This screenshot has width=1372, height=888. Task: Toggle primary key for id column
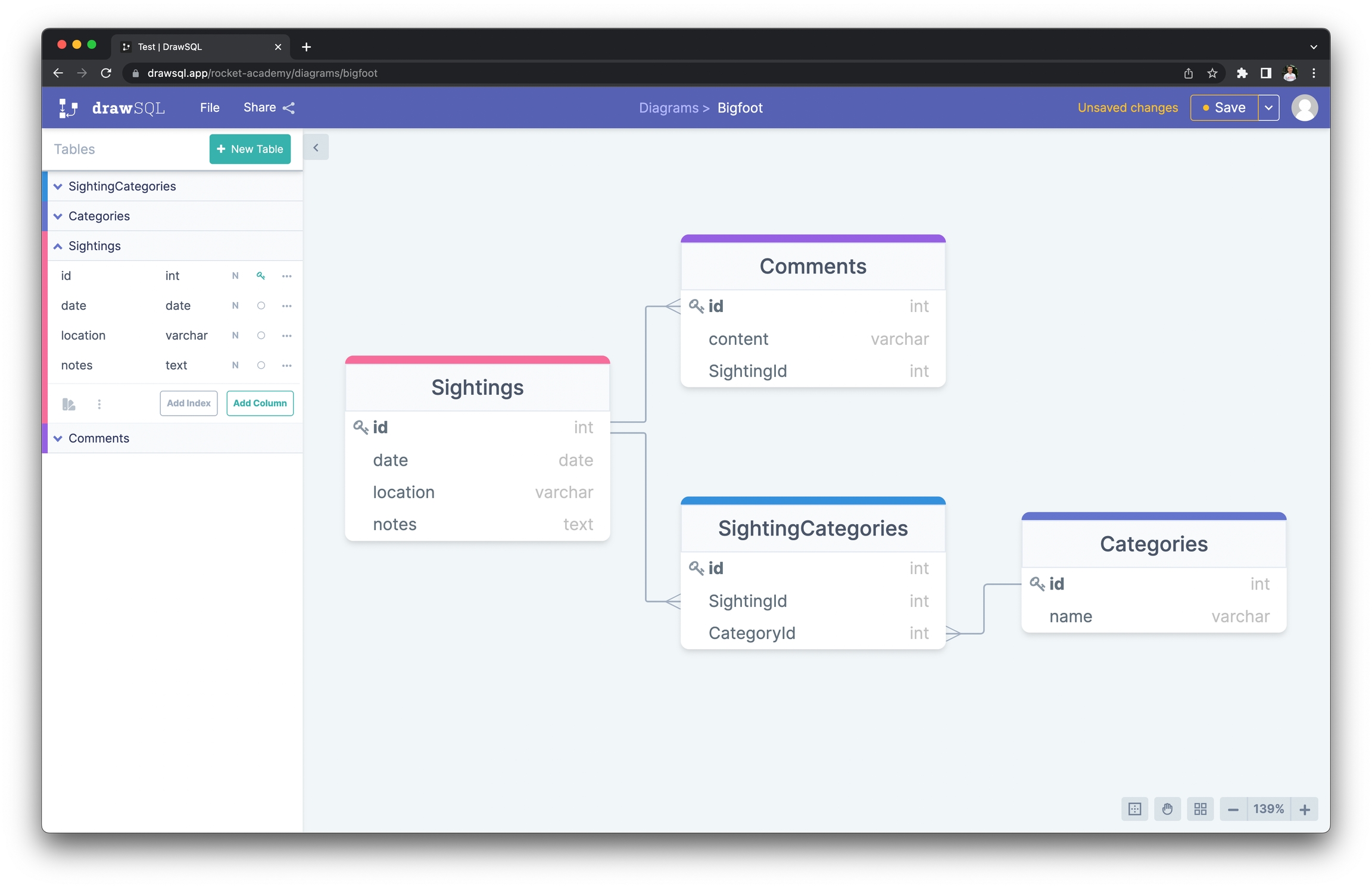pos(261,276)
